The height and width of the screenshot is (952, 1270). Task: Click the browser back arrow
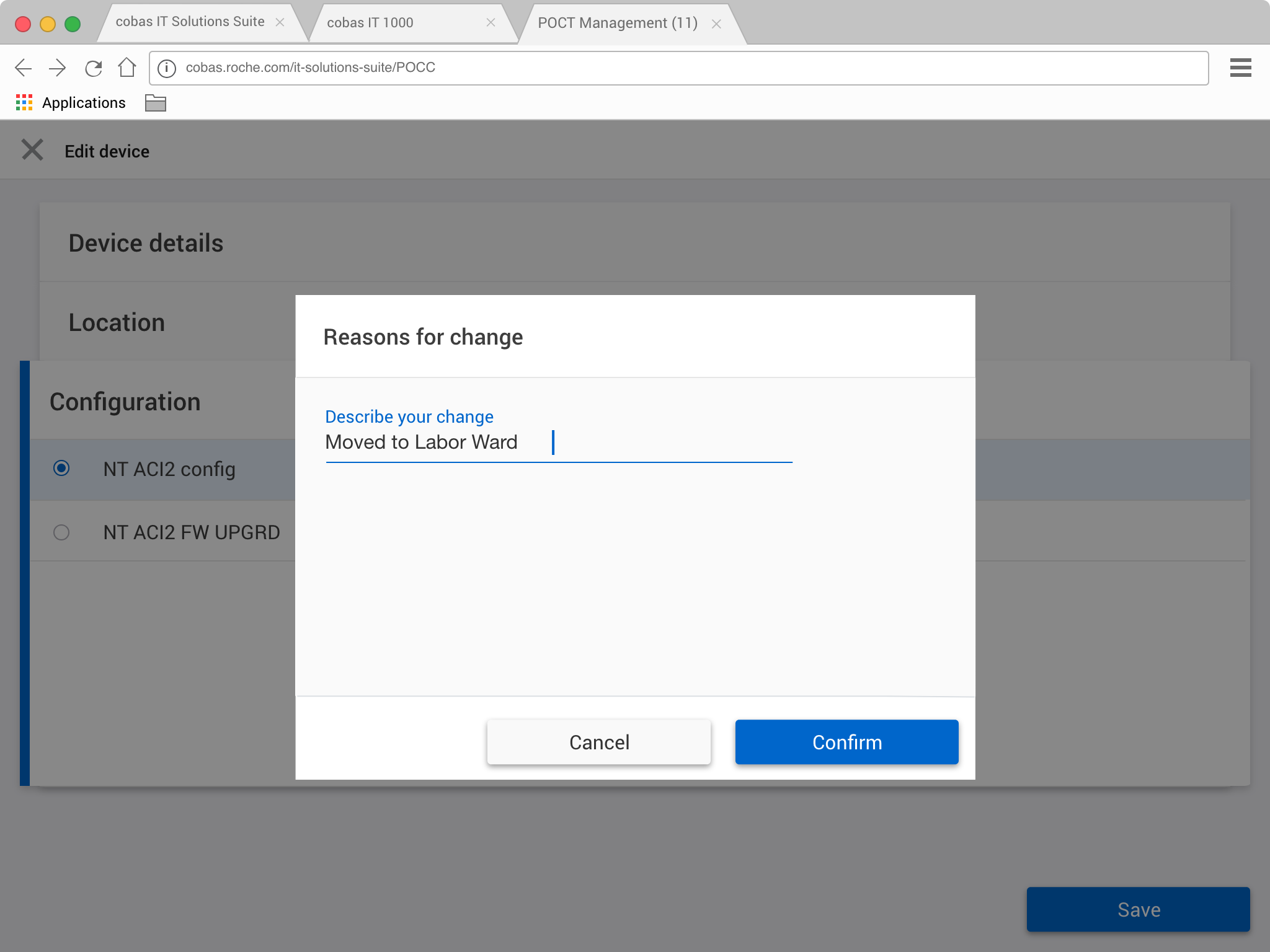[x=23, y=68]
